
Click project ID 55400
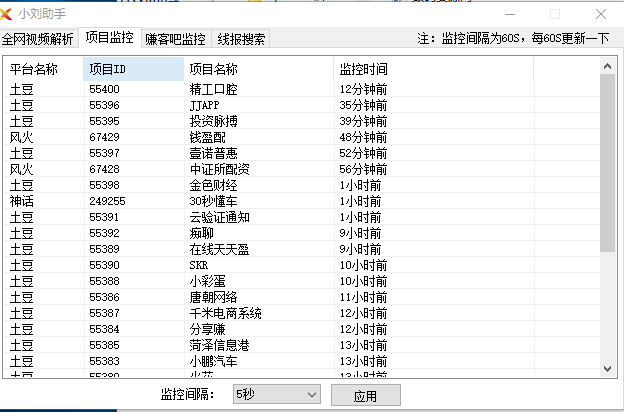(x=104, y=89)
